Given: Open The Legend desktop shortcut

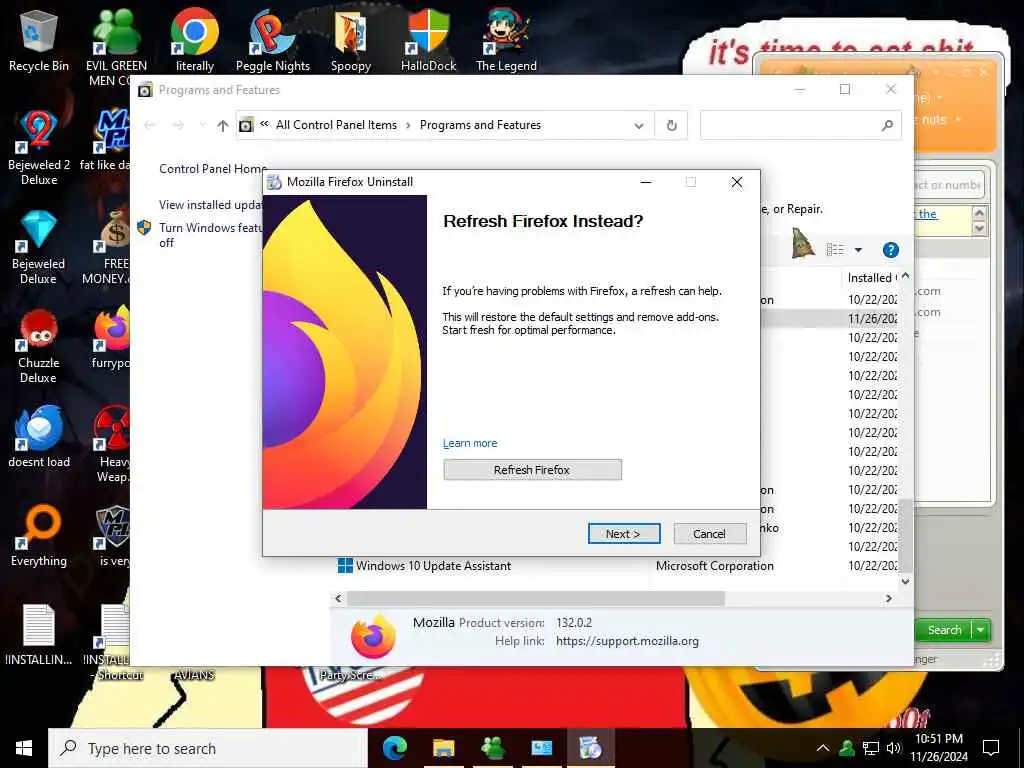Looking at the screenshot, I should tap(506, 40).
